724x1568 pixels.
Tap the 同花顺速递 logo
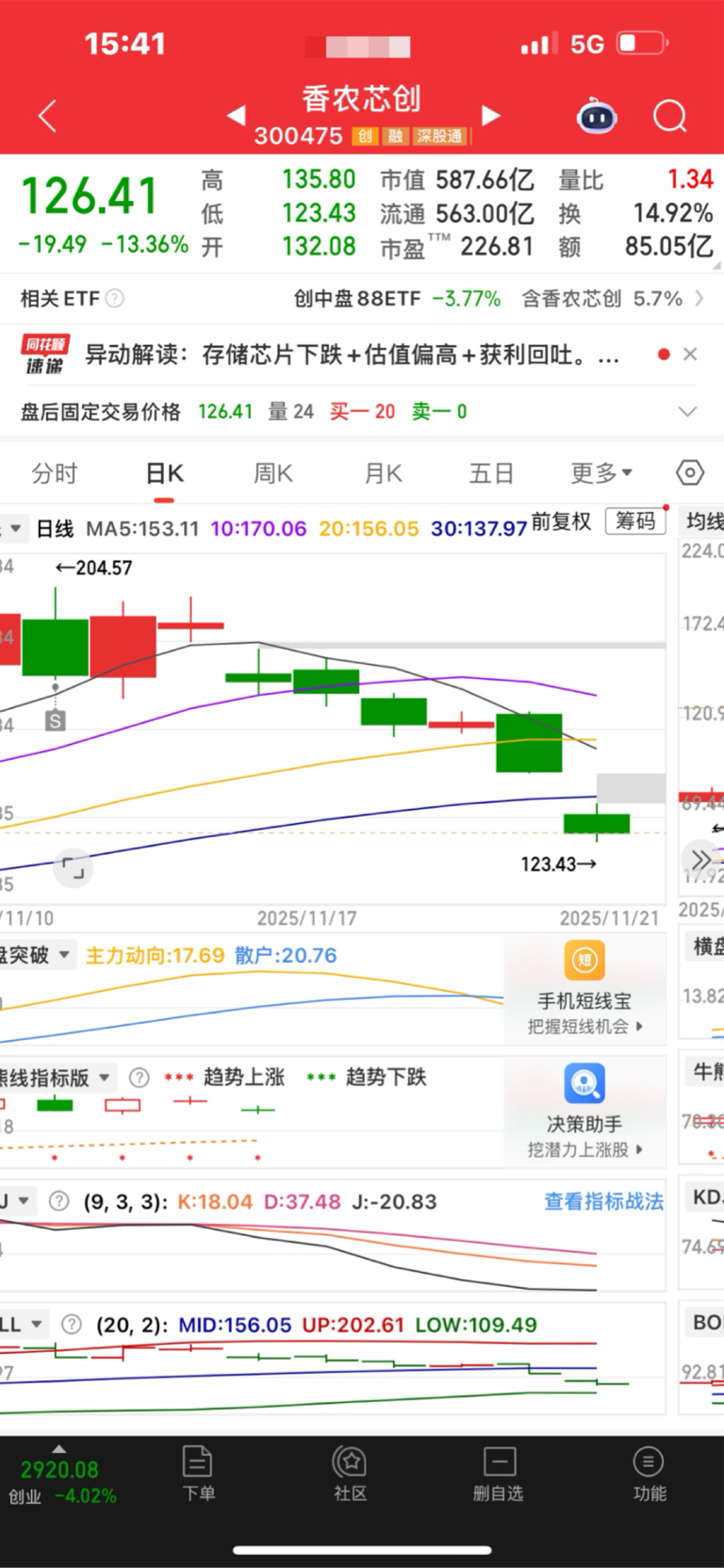(44, 355)
